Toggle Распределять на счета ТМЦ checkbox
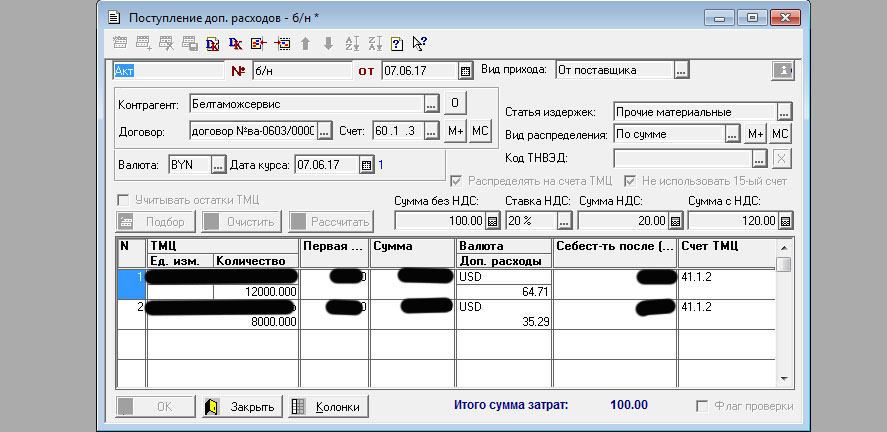This screenshot has width=887, height=432. coord(458,181)
